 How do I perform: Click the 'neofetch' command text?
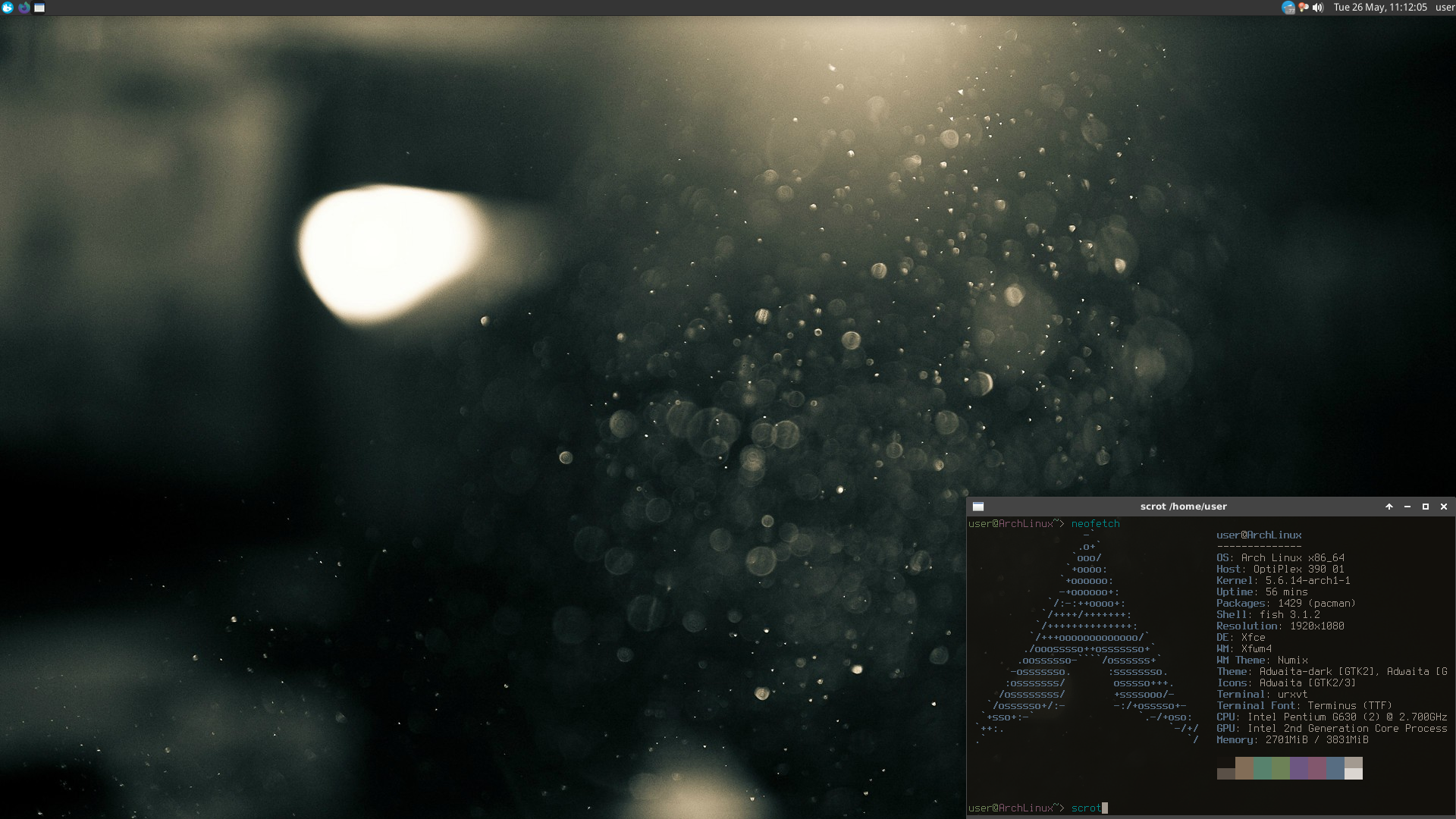click(x=1095, y=524)
